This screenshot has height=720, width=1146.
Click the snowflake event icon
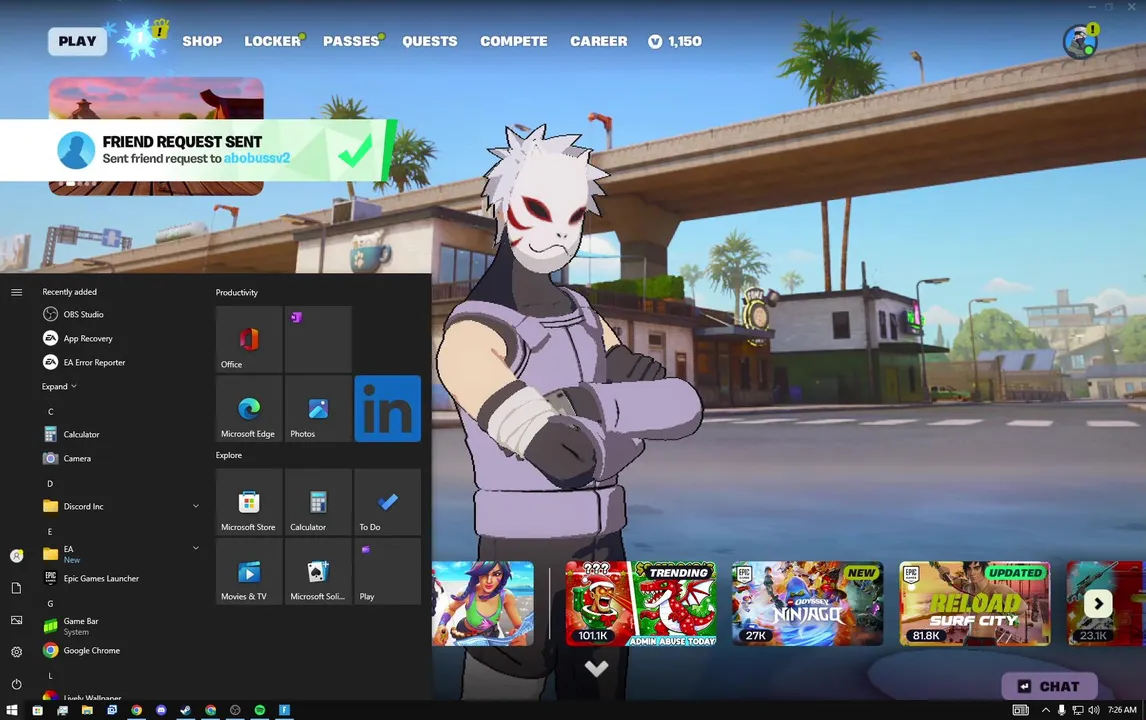click(x=140, y=39)
